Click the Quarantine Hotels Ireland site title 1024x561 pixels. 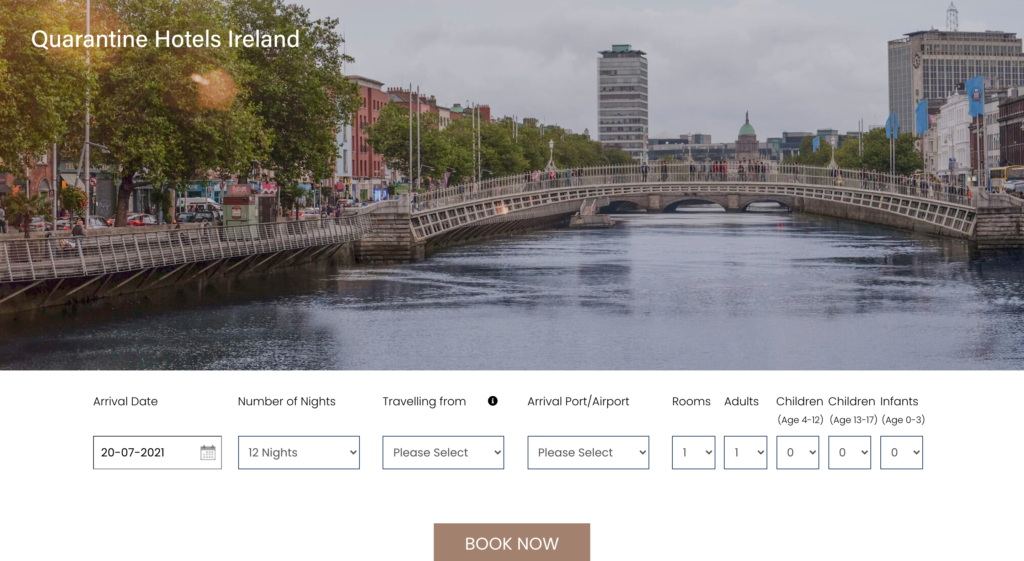click(x=165, y=39)
